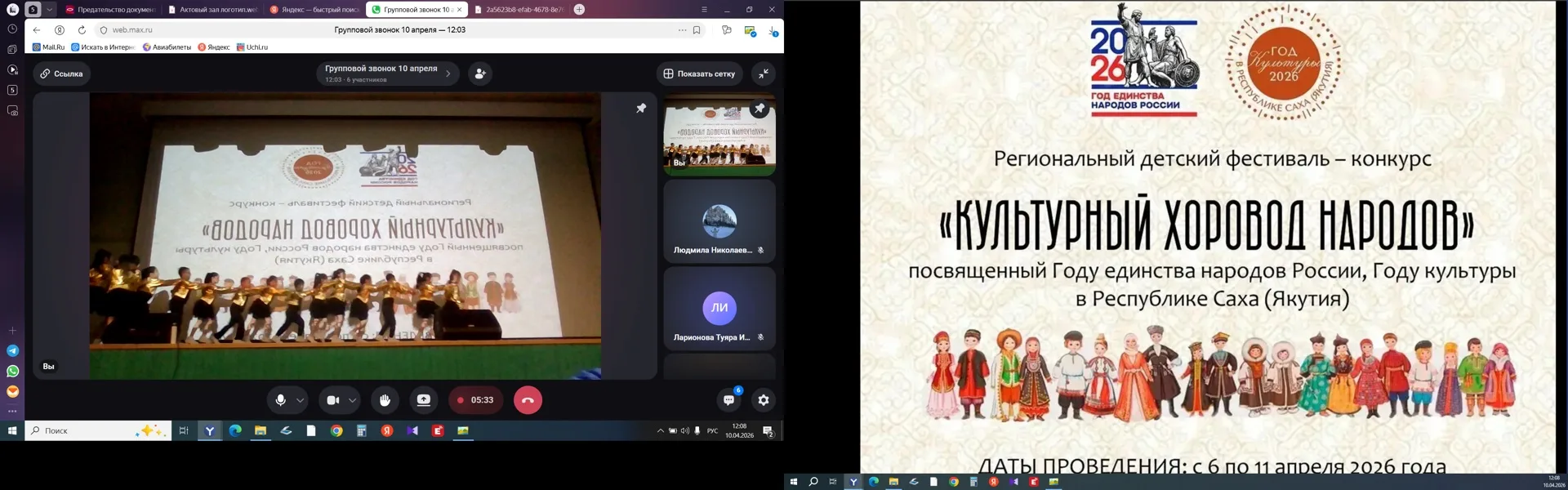Start screen sharing in the call
This screenshot has width=1568, height=490.
tap(424, 400)
